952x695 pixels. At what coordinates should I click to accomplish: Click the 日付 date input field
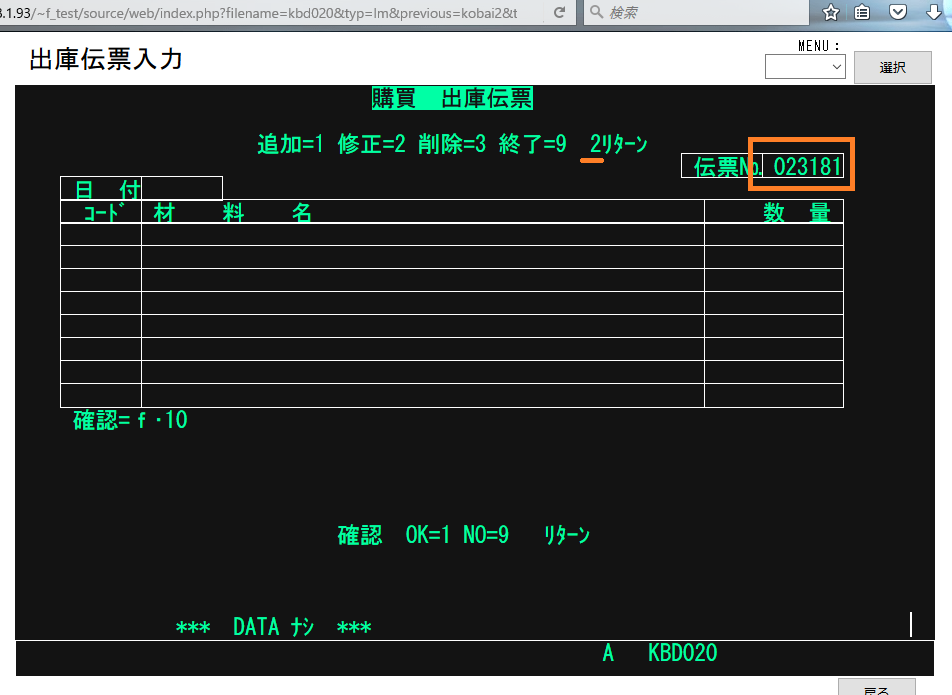click(182, 188)
